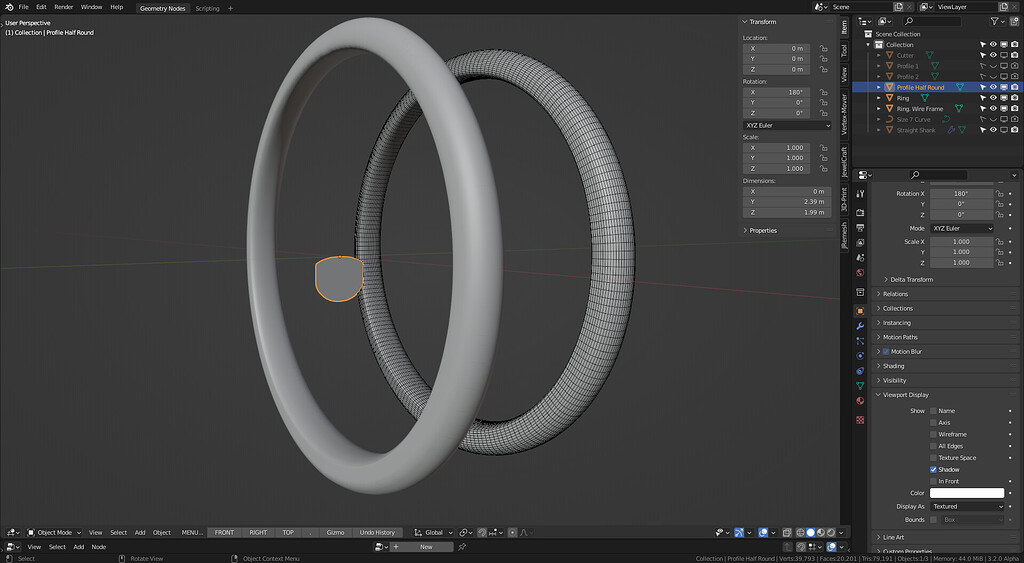The image size is (1024, 563).
Task: Open the Physics properties tab icon
Action: [860, 356]
